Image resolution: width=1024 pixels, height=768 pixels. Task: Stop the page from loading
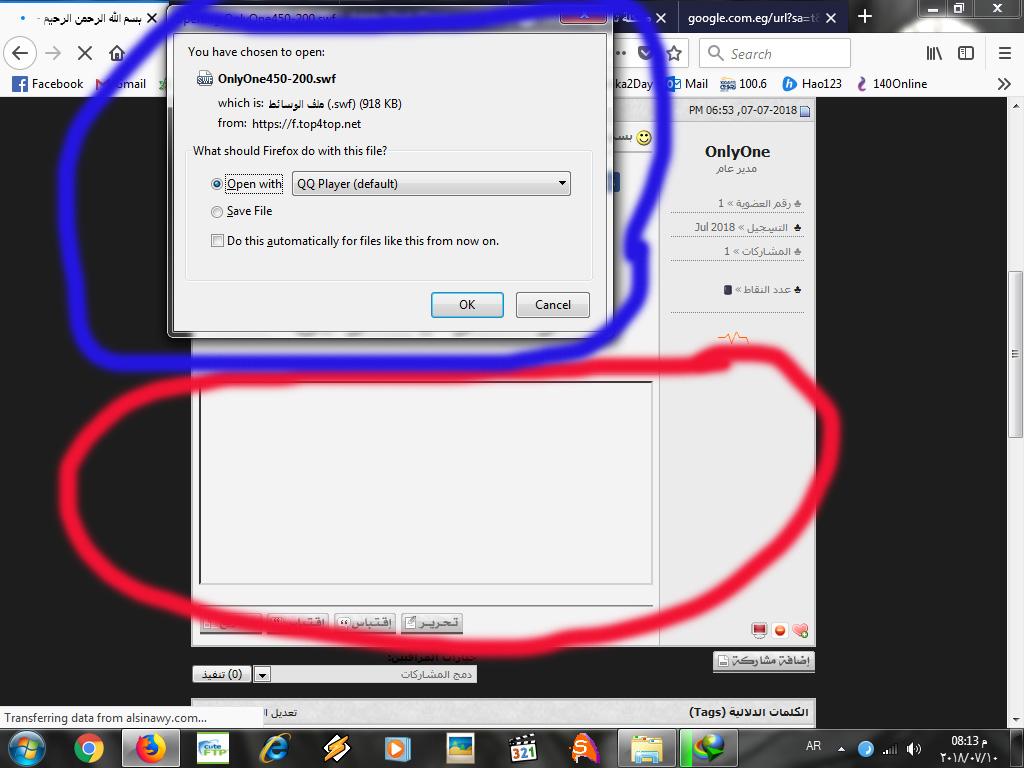click(x=85, y=54)
